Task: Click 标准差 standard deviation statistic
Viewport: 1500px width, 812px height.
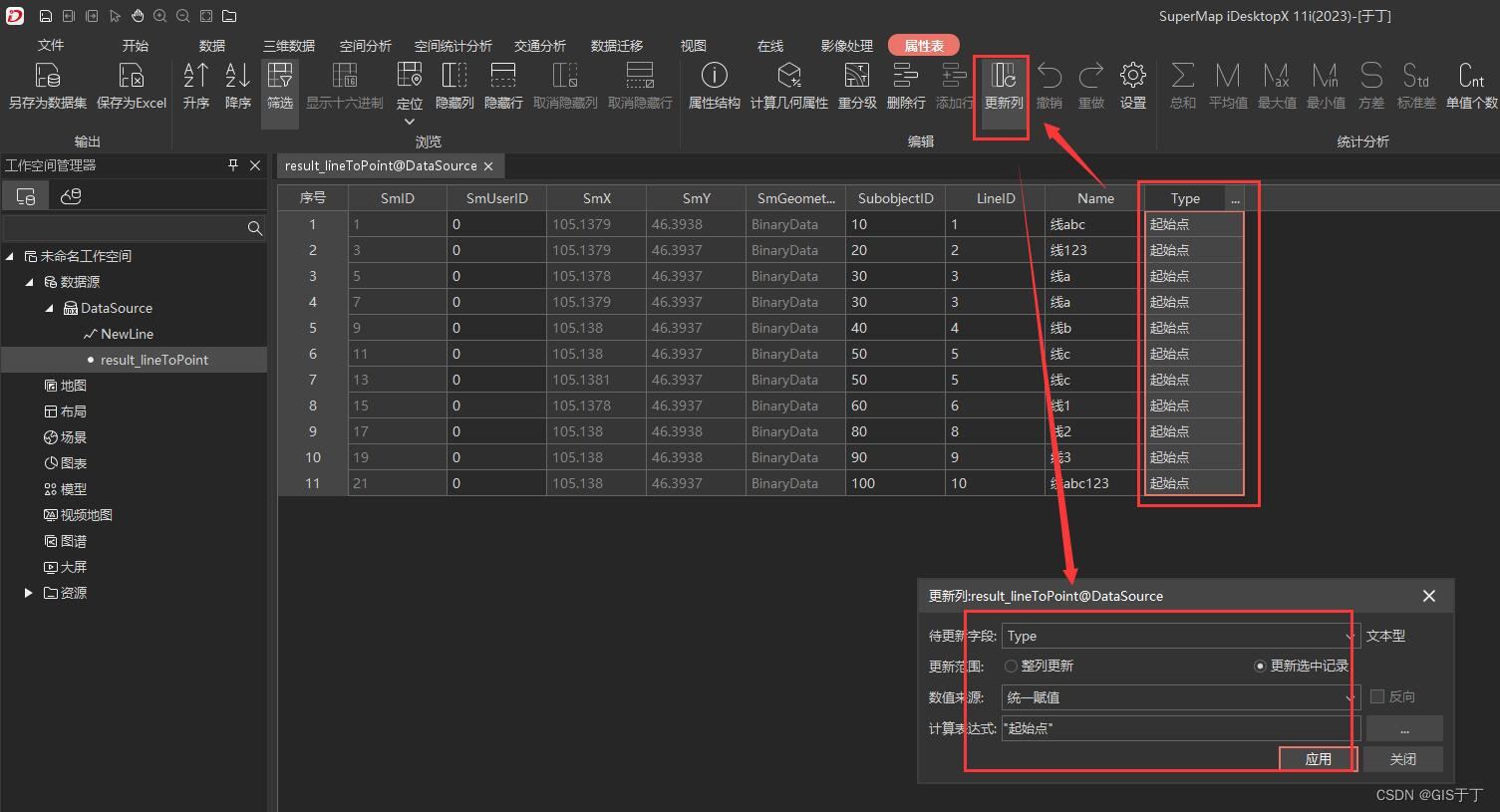Action: coord(1416,86)
